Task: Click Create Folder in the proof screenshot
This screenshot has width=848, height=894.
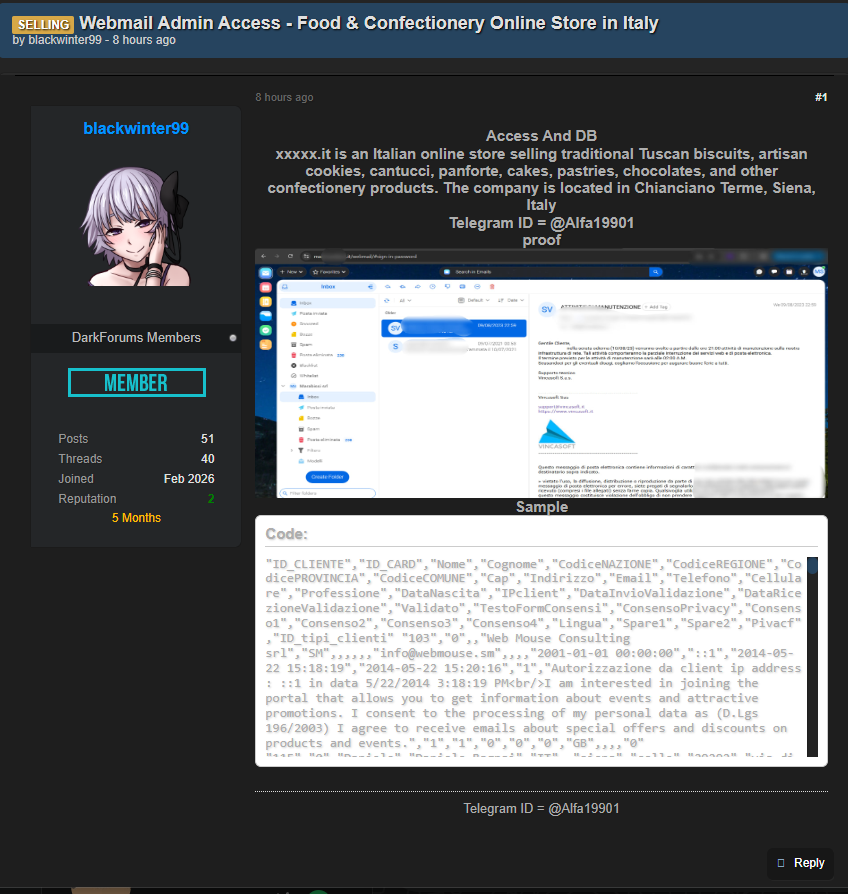Action: (x=327, y=477)
